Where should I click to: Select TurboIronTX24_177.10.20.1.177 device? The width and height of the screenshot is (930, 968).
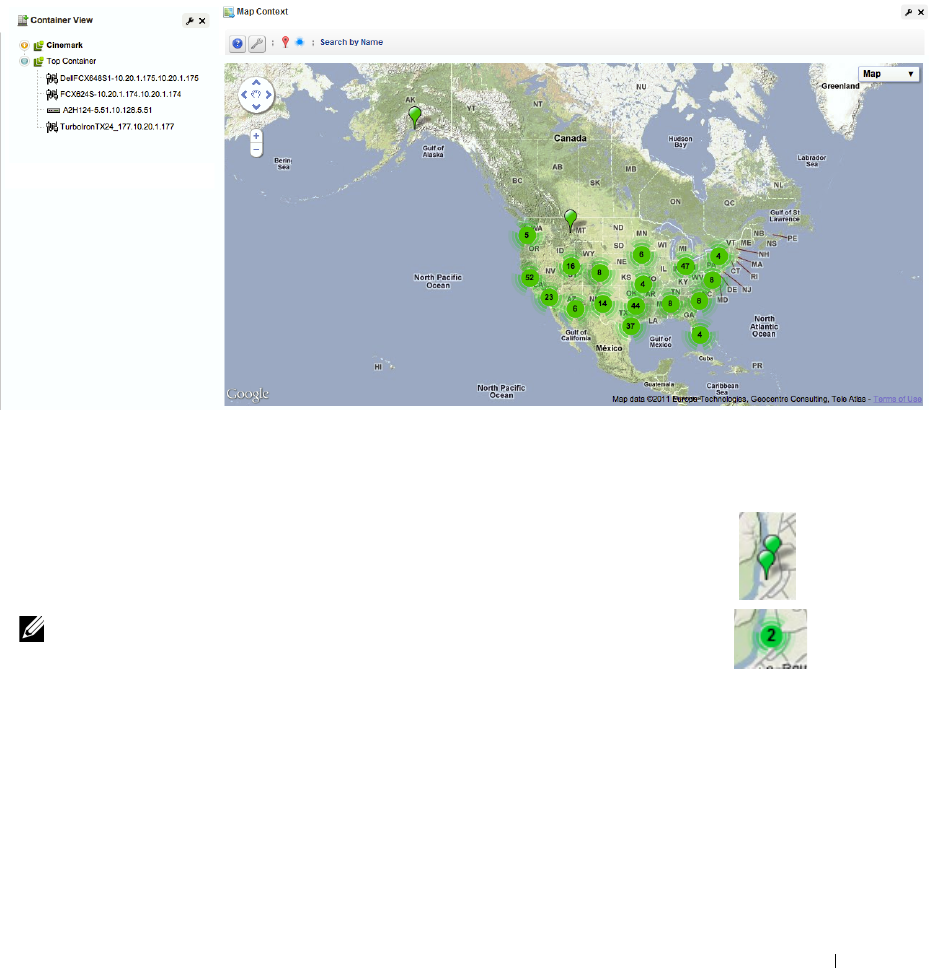(x=117, y=127)
